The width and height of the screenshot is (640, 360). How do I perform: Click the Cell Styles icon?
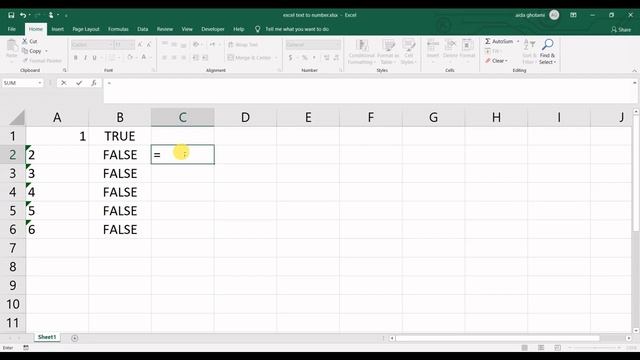(408, 45)
